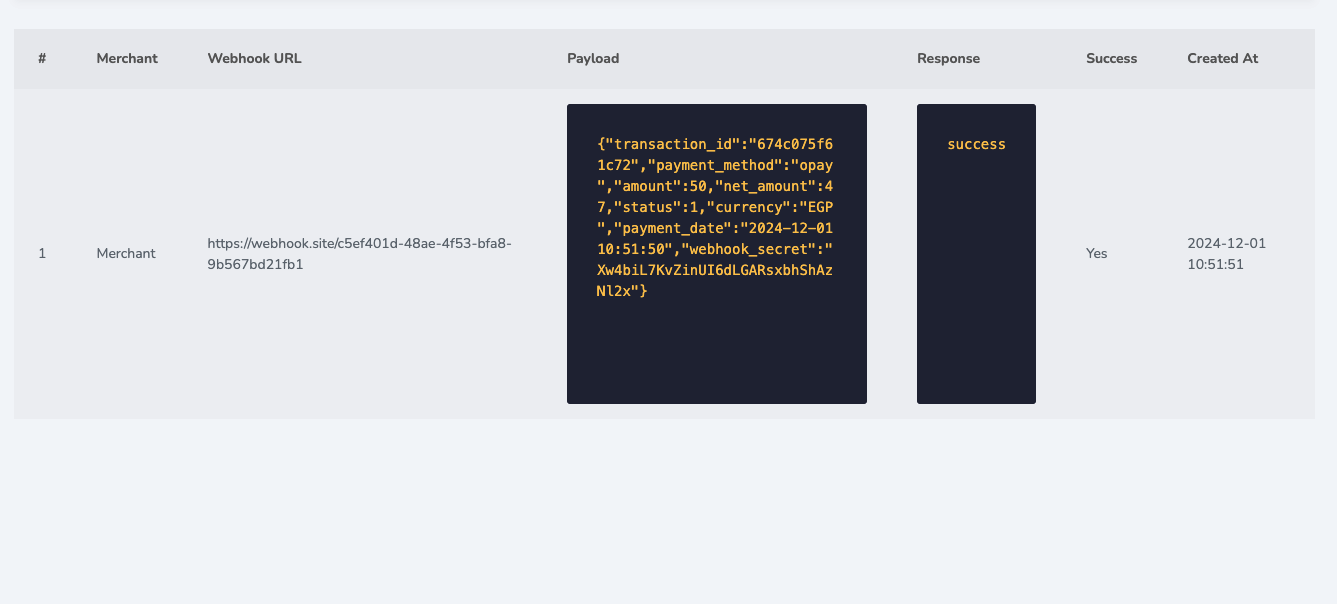Click the Created At column header

click(x=1222, y=59)
